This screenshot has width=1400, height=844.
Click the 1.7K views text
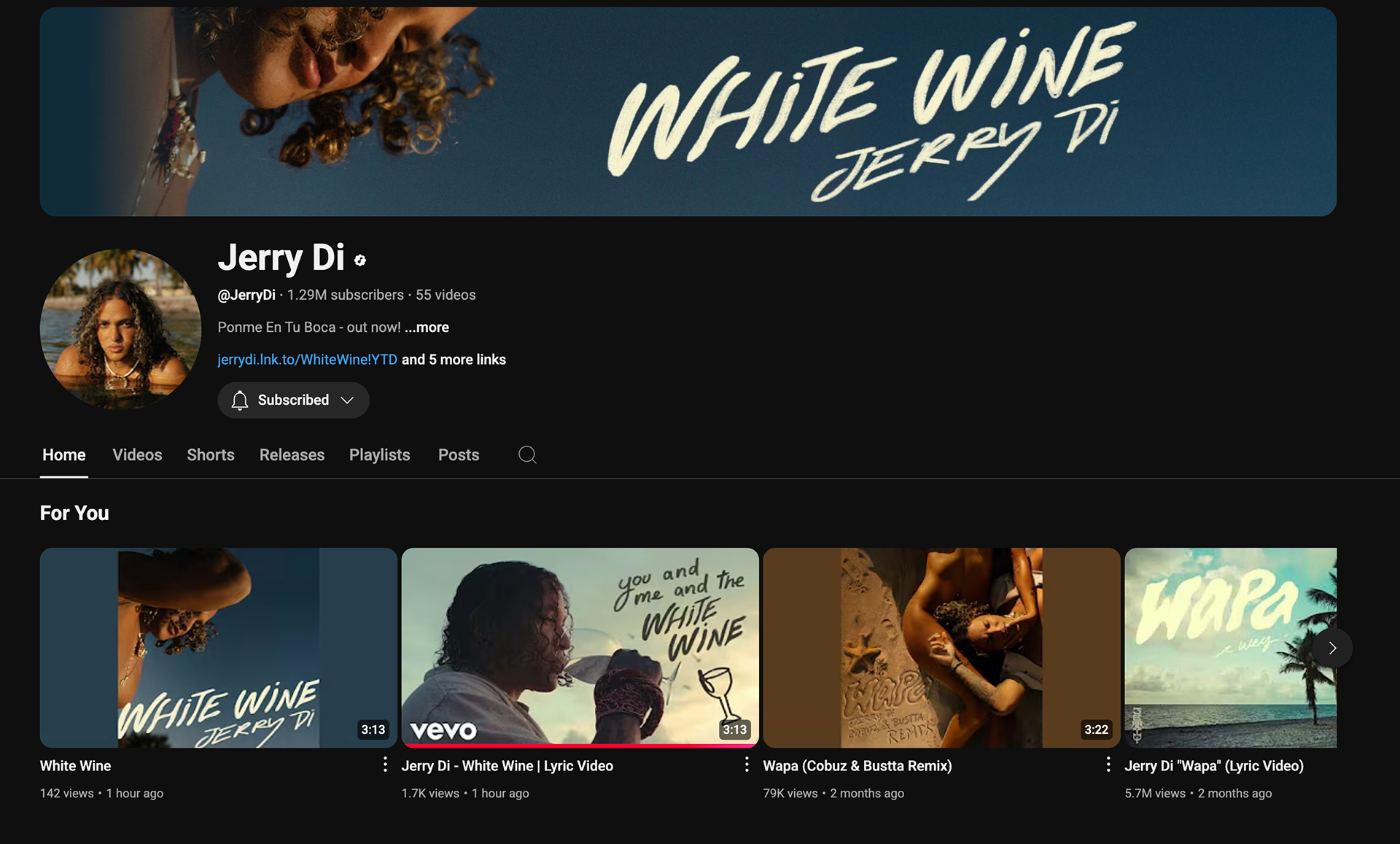pos(430,793)
